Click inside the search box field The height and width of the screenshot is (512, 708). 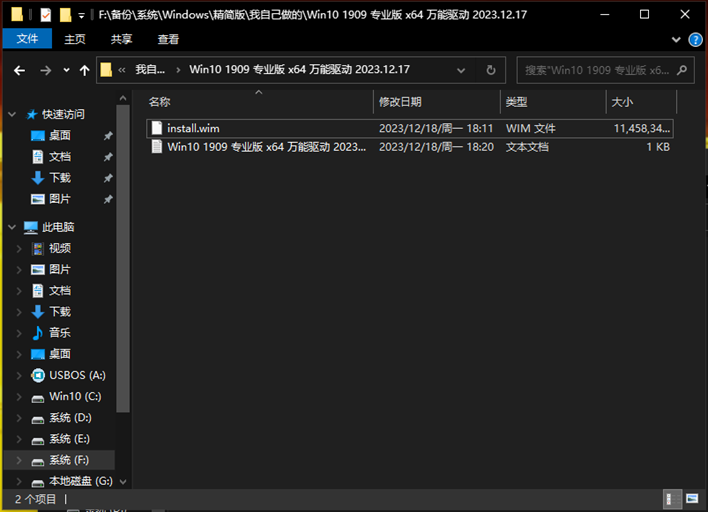[595, 71]
